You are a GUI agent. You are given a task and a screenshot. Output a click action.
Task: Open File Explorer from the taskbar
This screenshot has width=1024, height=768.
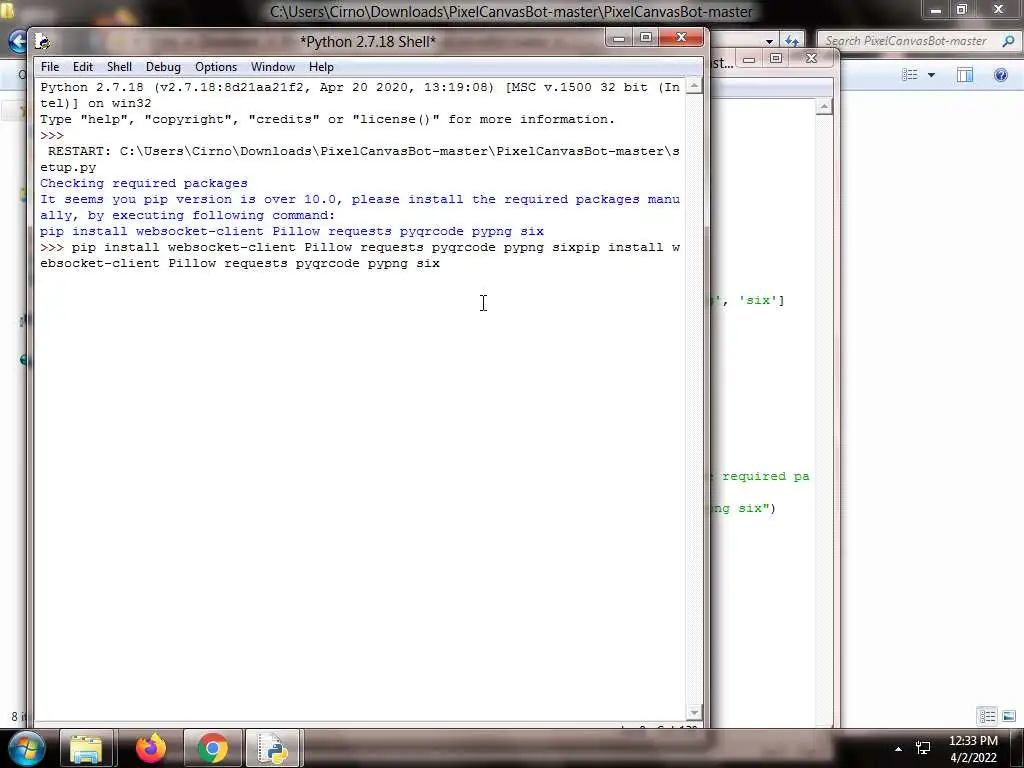tap(88, 748)
